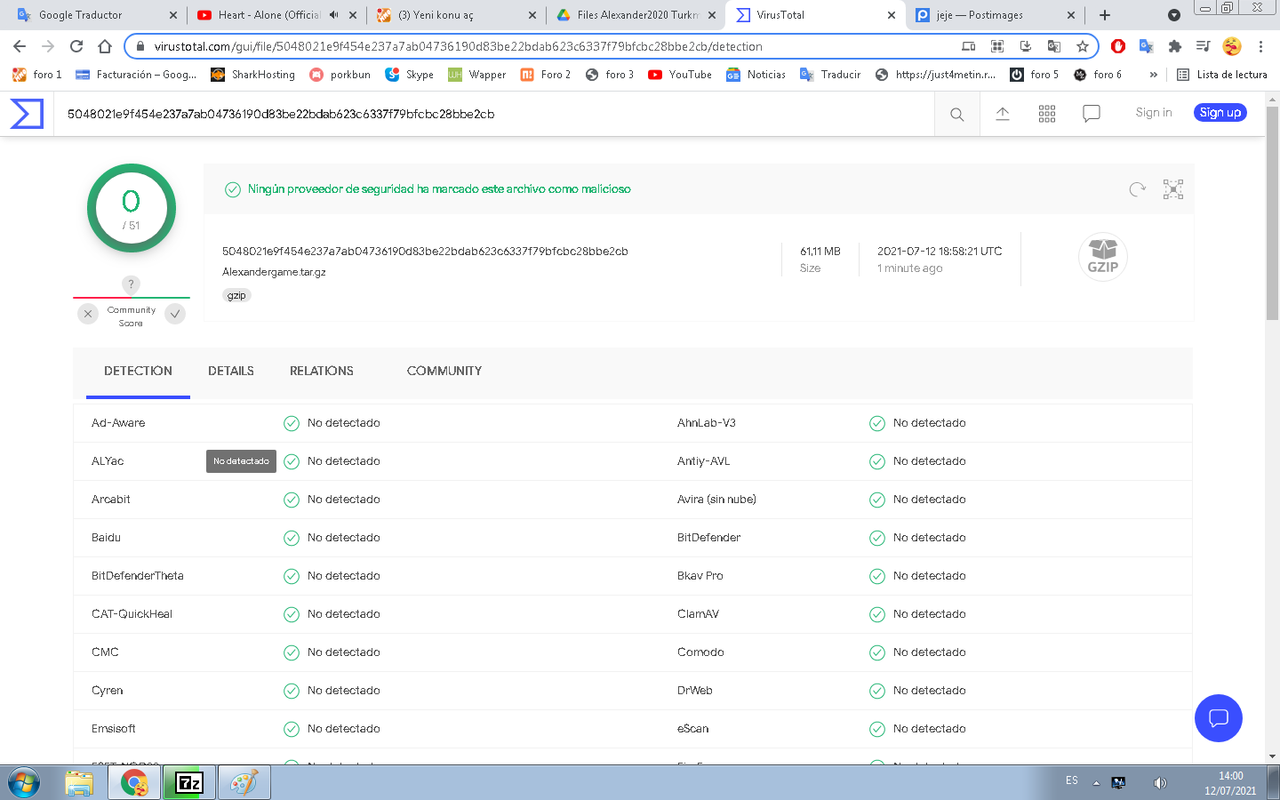Open the Skype bookmark
The width and height of the screenshot is (1280, 800).
pos(409,75)
